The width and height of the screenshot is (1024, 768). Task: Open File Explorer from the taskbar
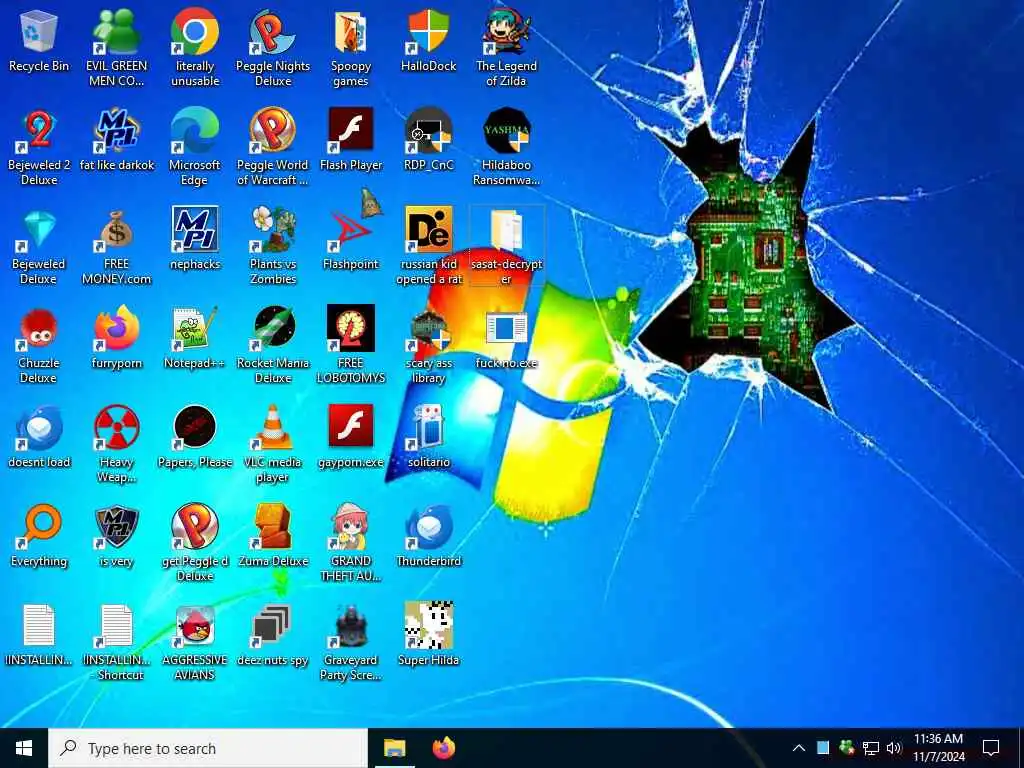[394, 748]
